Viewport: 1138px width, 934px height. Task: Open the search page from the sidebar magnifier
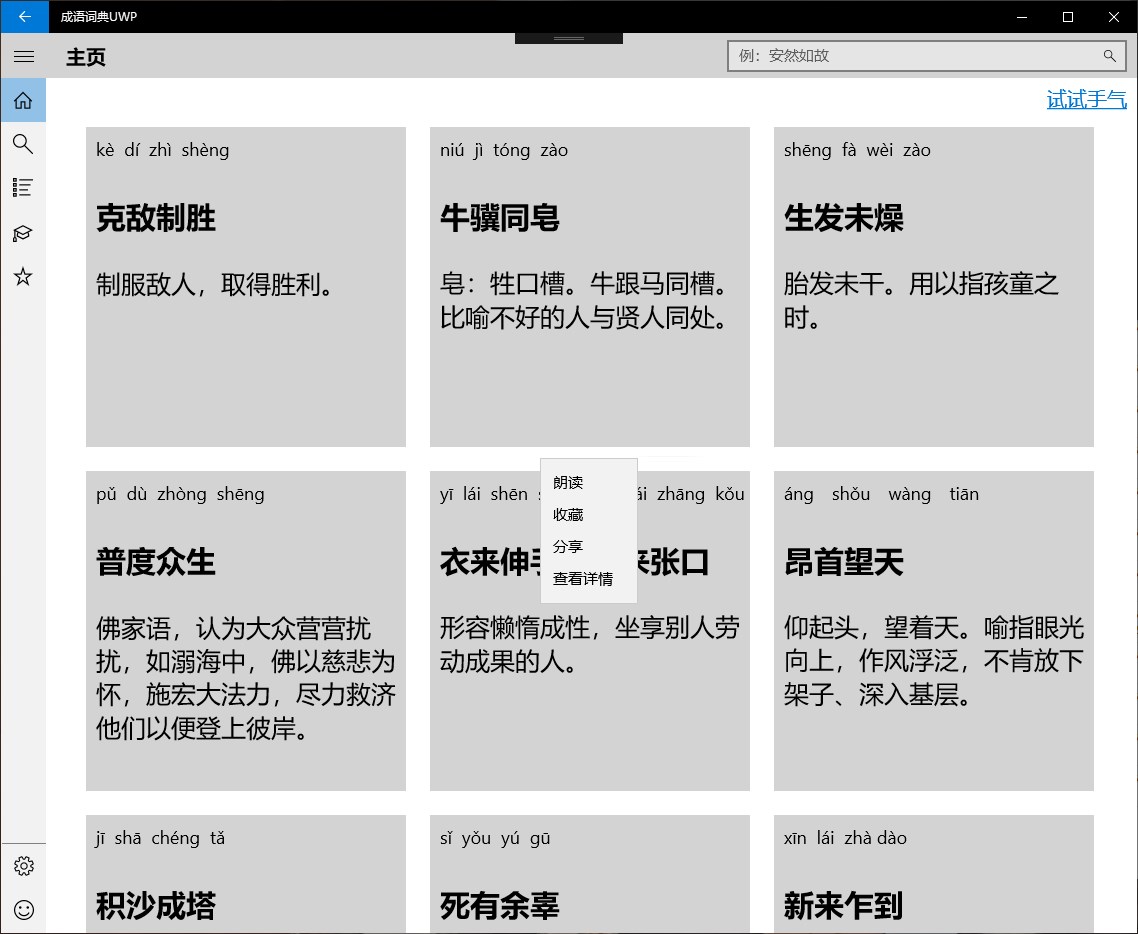23,144
